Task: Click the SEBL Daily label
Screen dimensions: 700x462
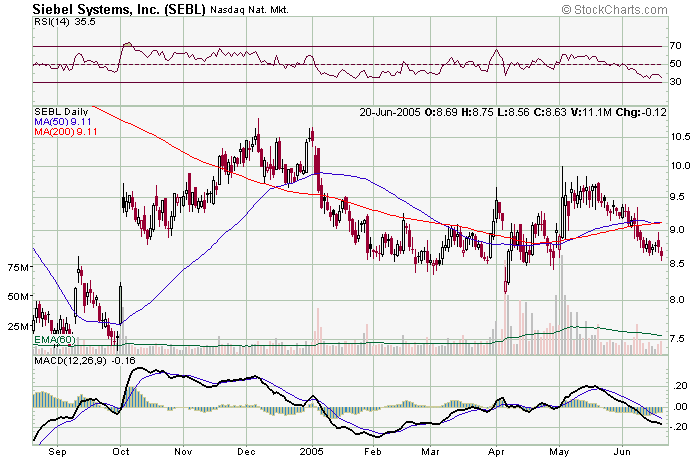Action: [x=61, y=112]
